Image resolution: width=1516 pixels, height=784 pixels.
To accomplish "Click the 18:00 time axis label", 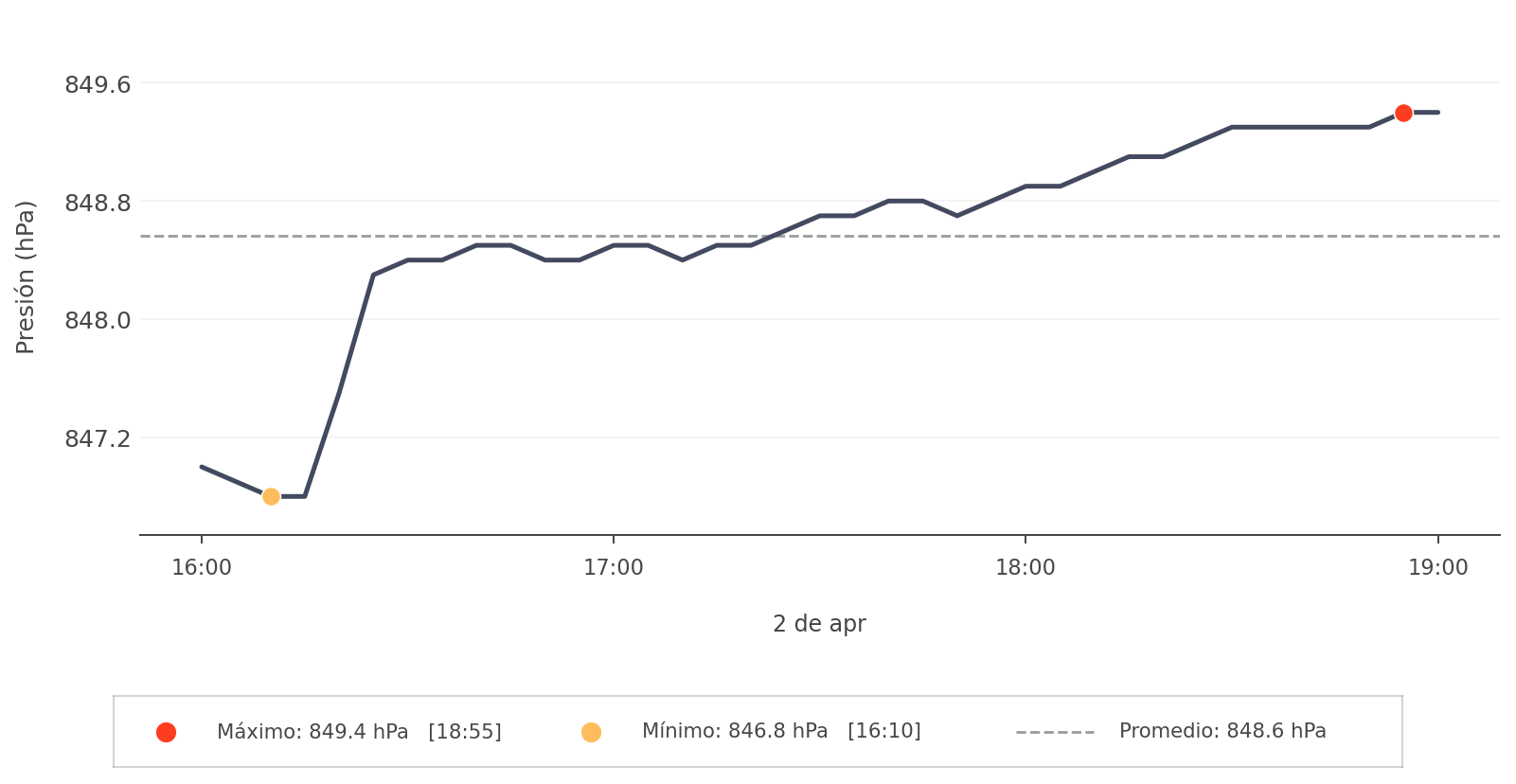I will coord(1026,568).
